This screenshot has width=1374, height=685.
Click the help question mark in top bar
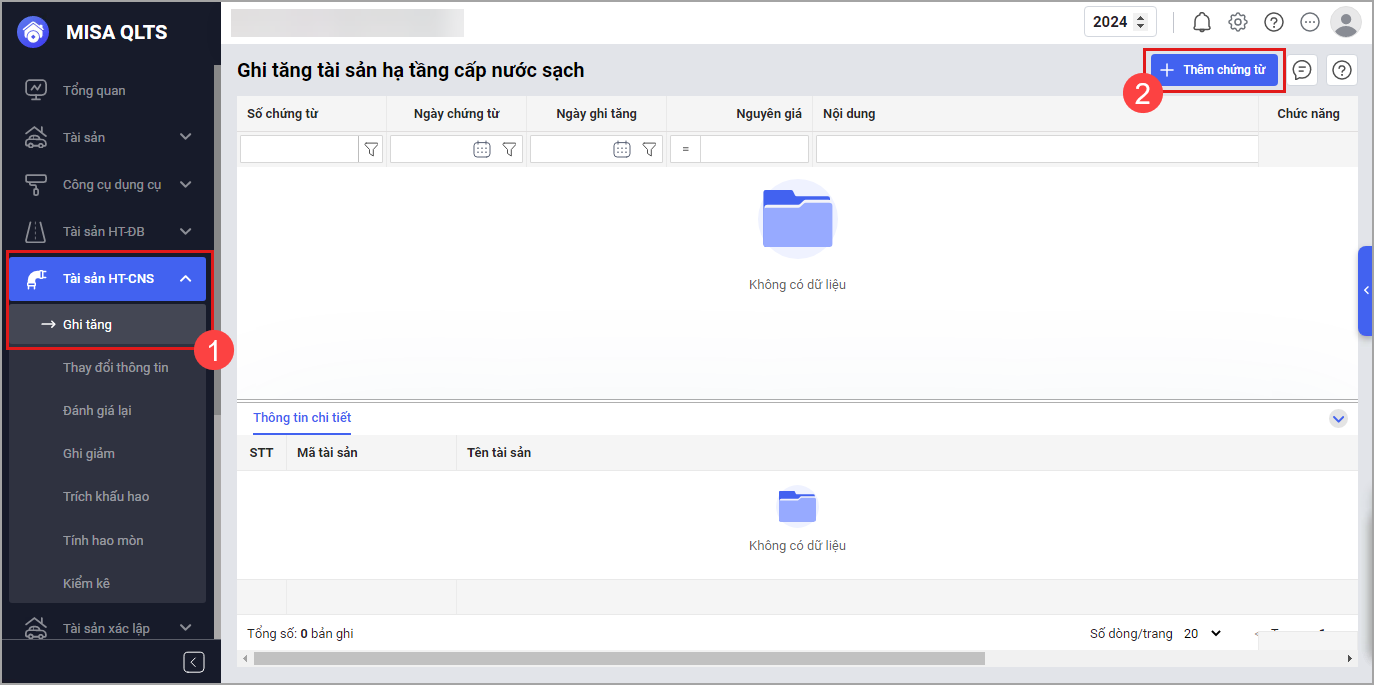1274,22
